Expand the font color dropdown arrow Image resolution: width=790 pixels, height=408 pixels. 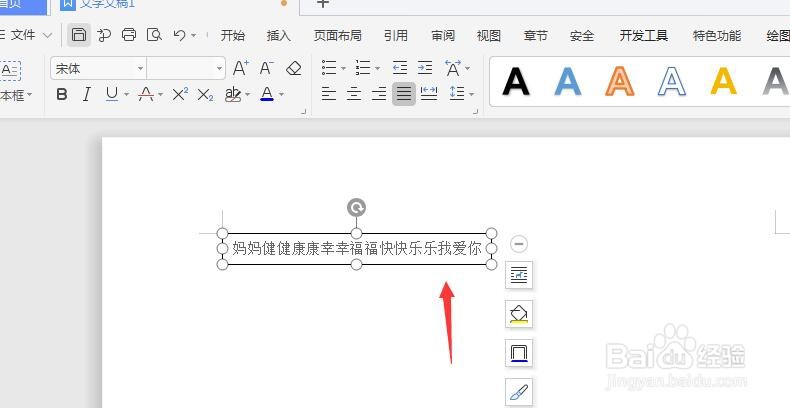click(x=281, y=94)
